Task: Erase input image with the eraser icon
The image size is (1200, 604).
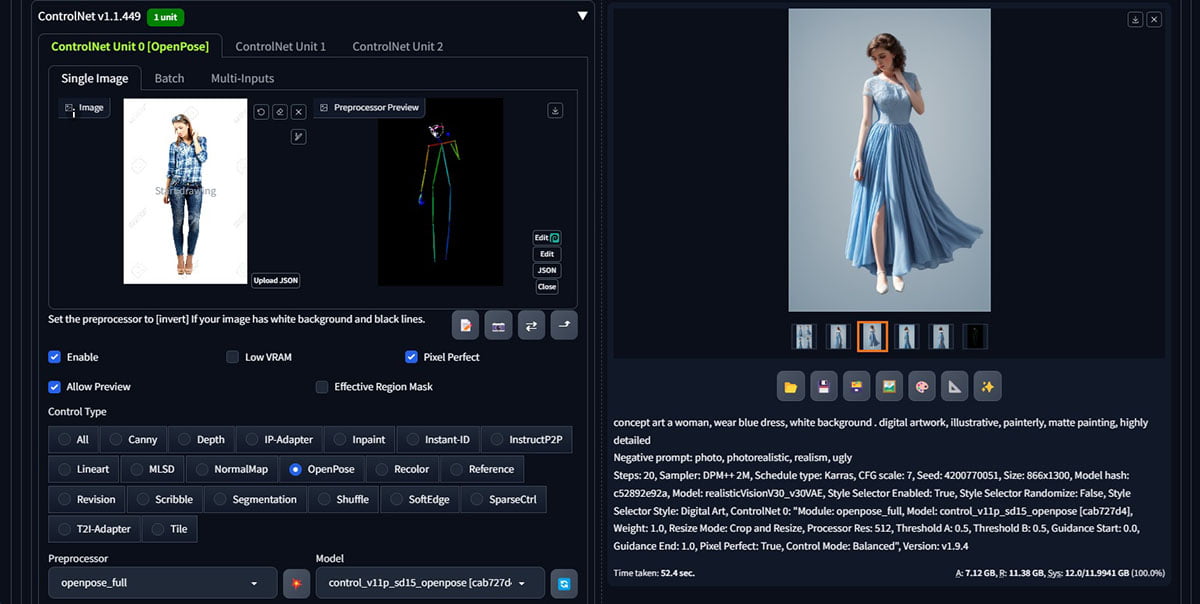Action: coord(280,112)
